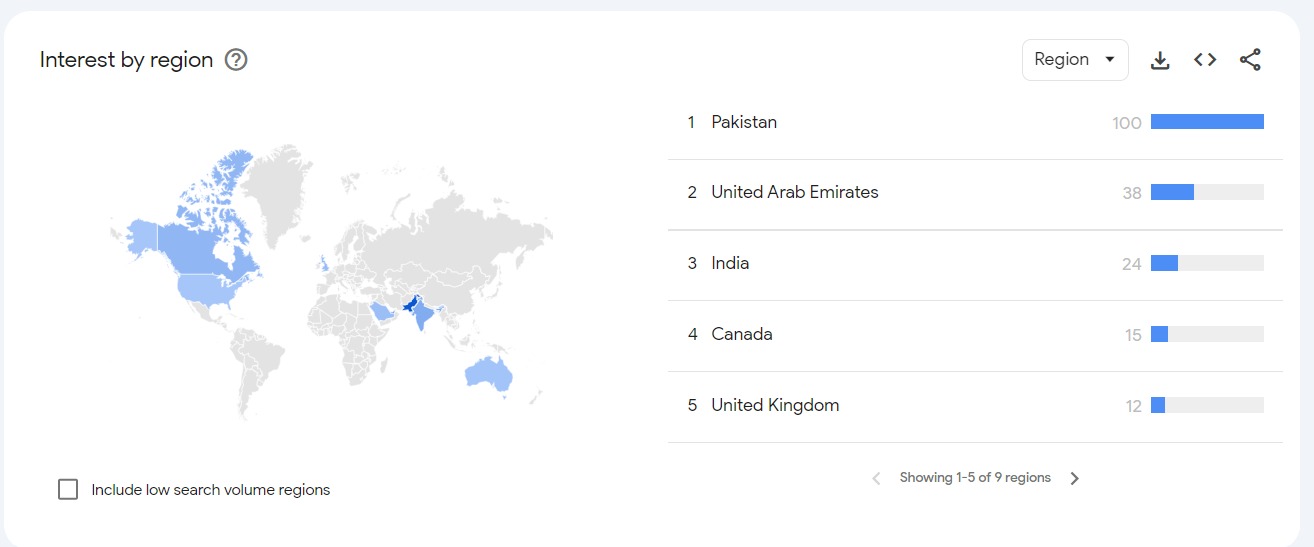Image resolution: width=1314 pixels, height=547 pixels.
Task: Open the Region dropdown
Action: coord(1075,60)
